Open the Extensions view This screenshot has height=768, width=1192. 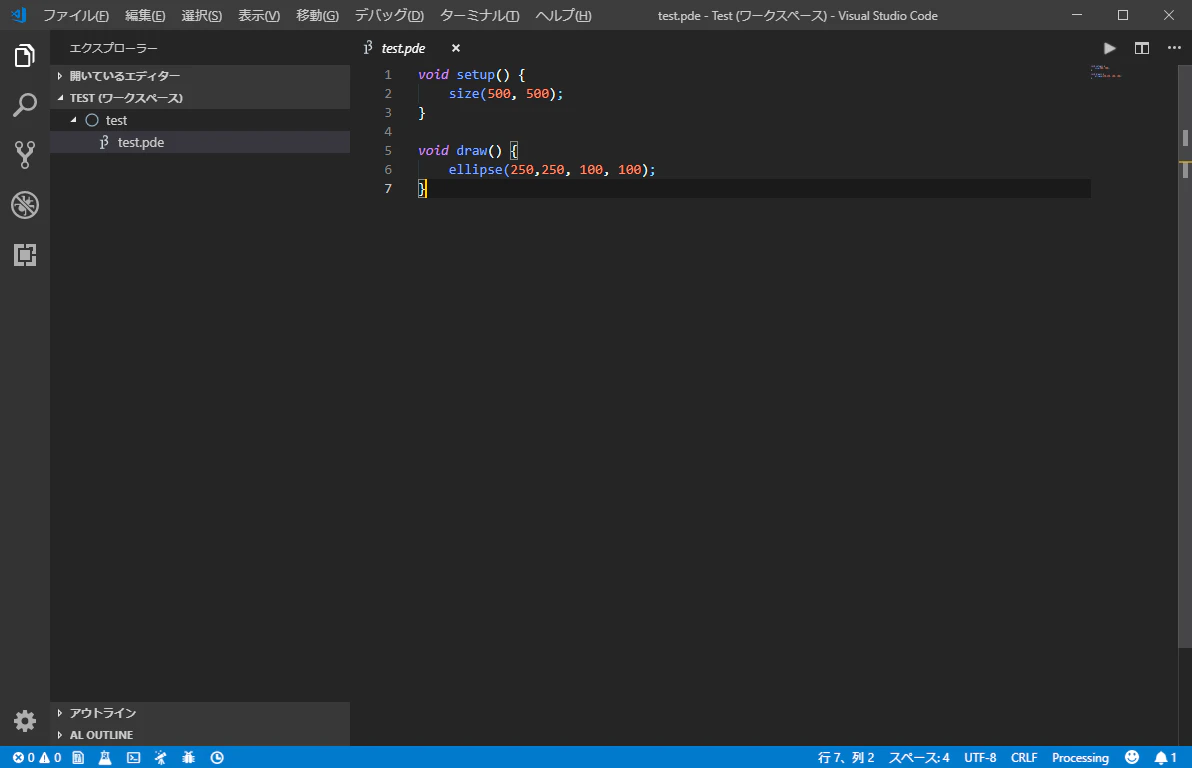click(x=24, y=255)
